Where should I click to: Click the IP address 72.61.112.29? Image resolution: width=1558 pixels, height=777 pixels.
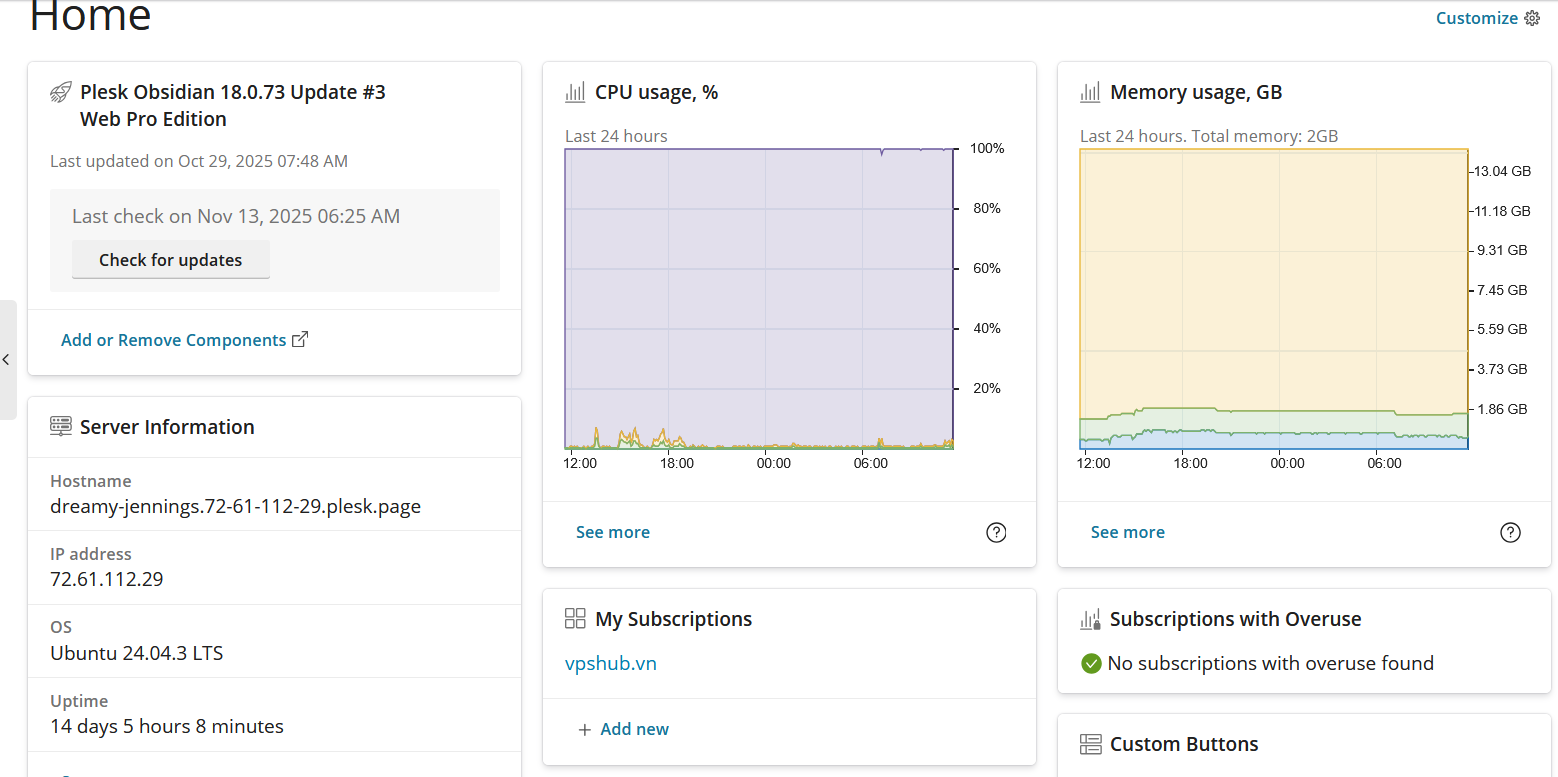(x=107, y=579)
